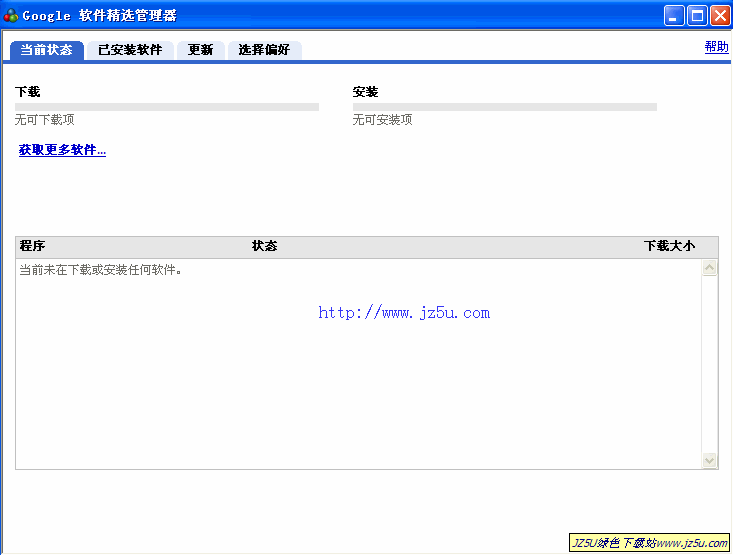Click the Google Pack title bar icon

pos(11,15)
